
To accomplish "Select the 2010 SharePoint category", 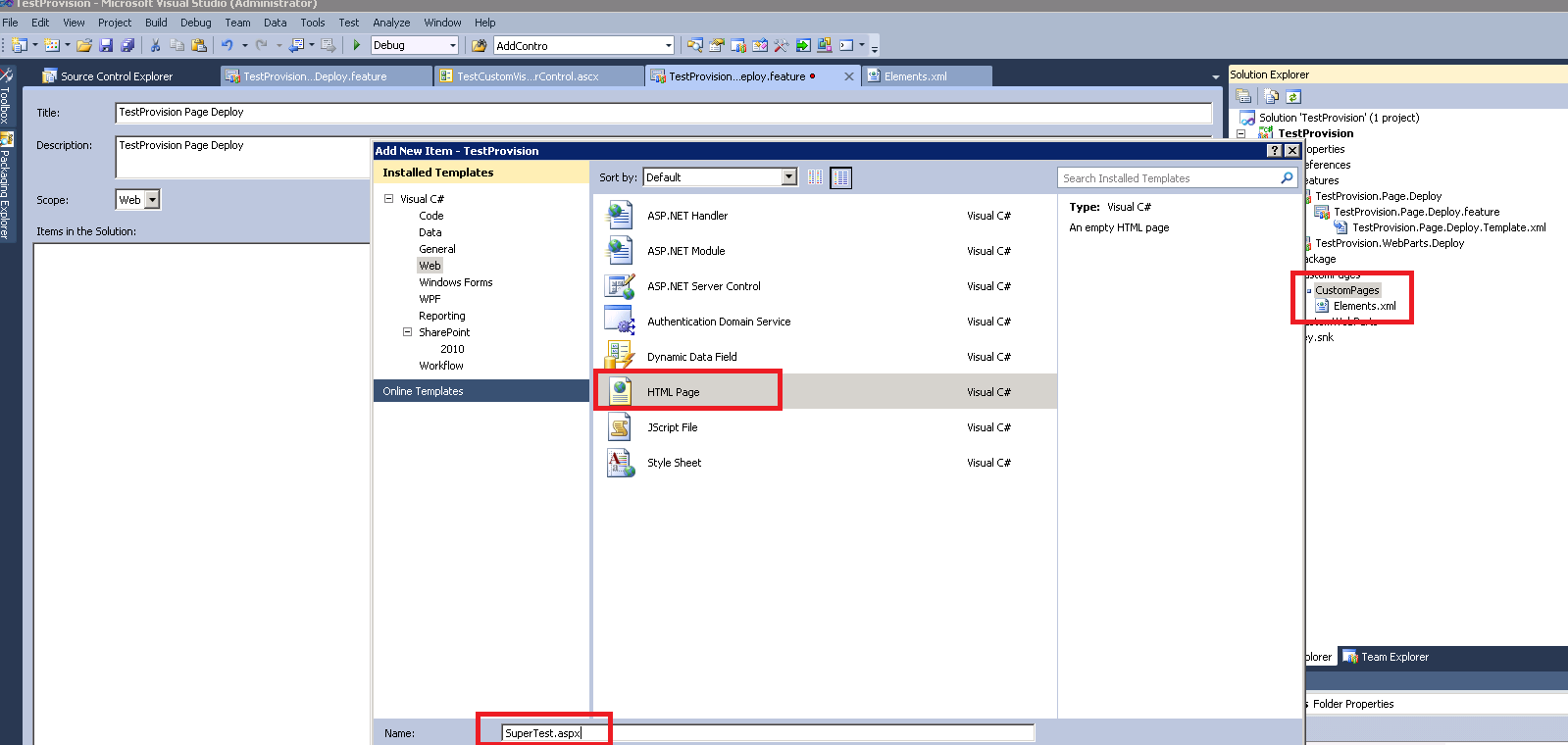I will (x=452, y=349).
